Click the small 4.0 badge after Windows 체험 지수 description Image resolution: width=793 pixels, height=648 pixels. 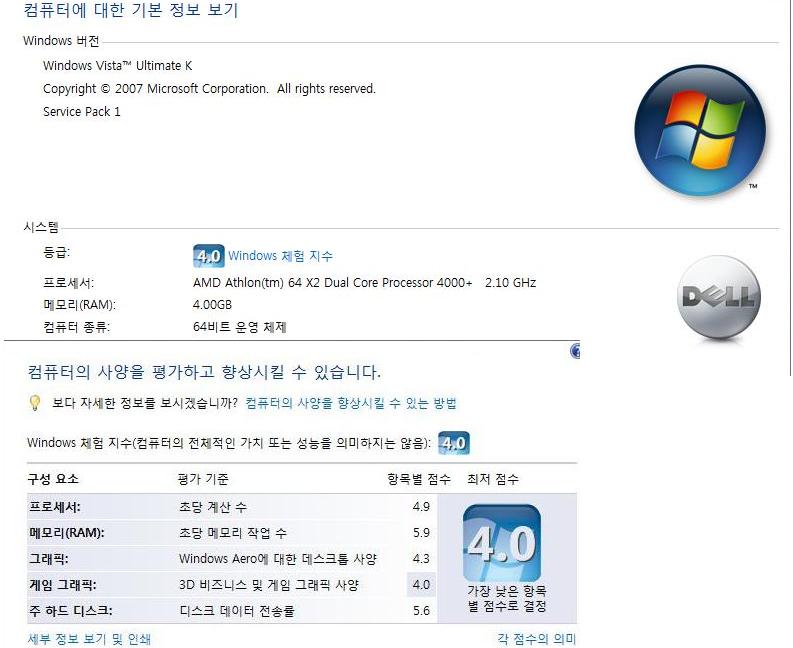tap(454, 443)
